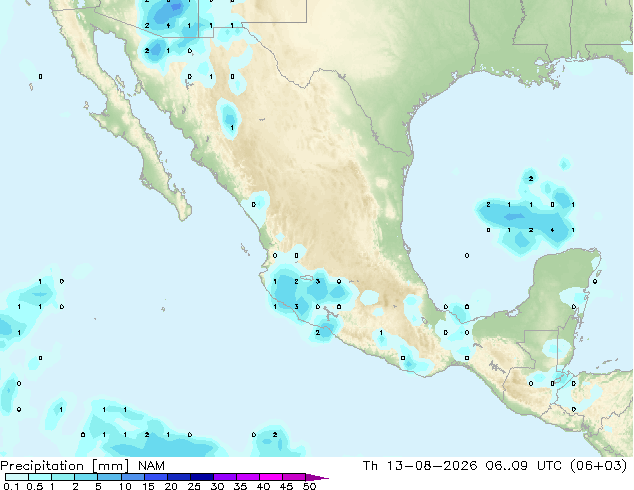Click the '(06+03)' forecast offset text
Image resolution: width=634 pixels, height=490 pixels.
pos(598,466)
